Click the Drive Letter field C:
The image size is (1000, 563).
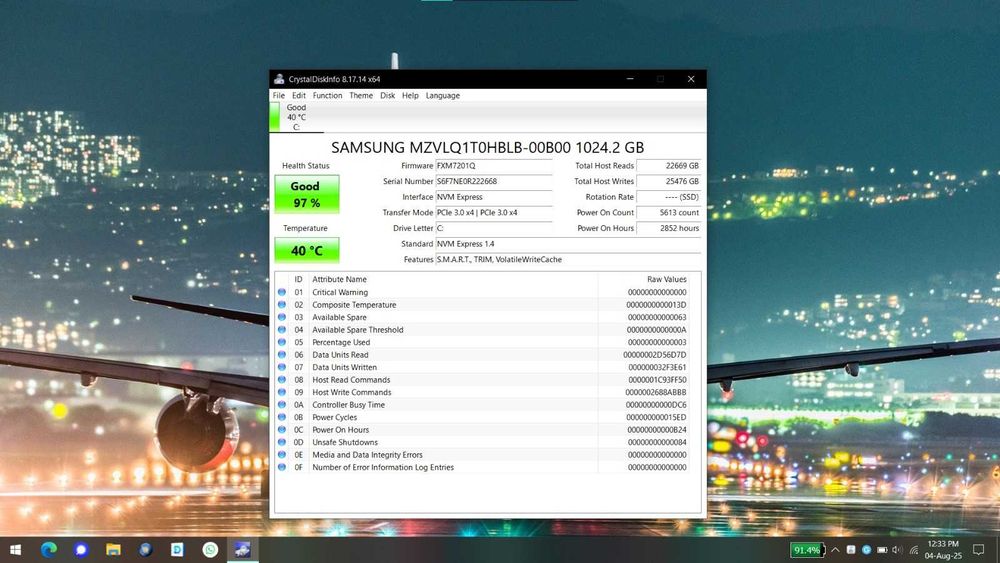tap(494, 228)
